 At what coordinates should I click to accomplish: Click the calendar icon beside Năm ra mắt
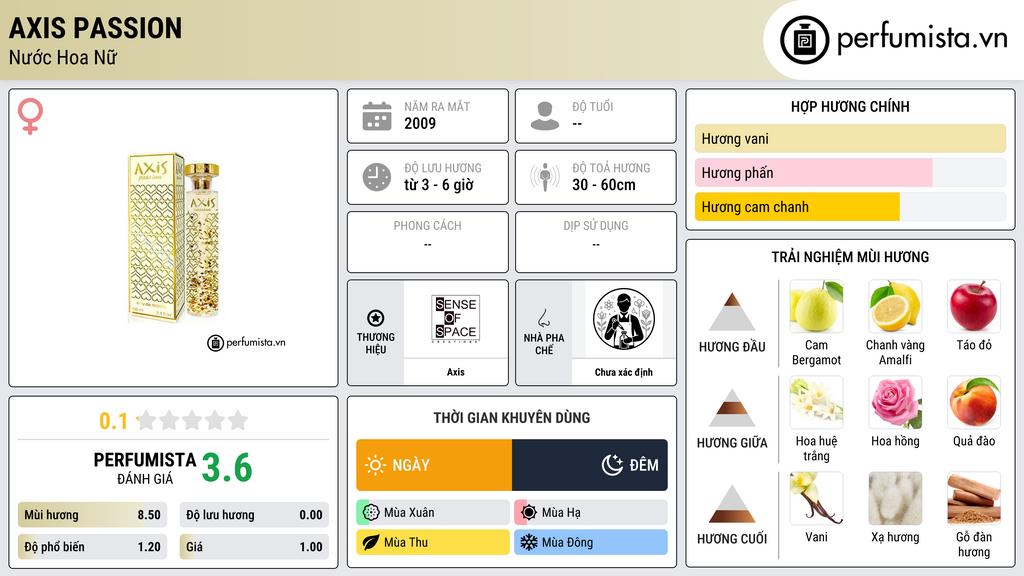(x=377, y=116)
